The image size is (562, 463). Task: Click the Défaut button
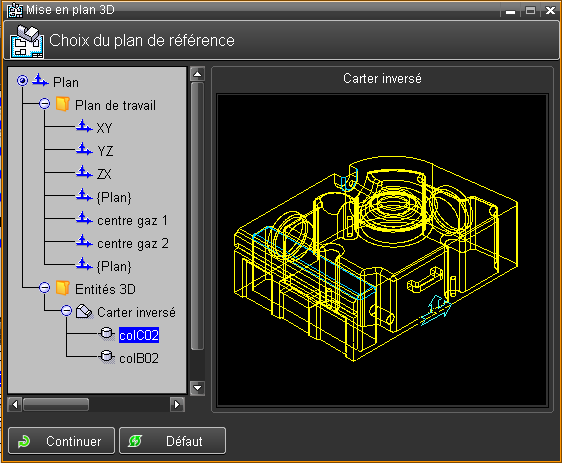tap(172, 441)
